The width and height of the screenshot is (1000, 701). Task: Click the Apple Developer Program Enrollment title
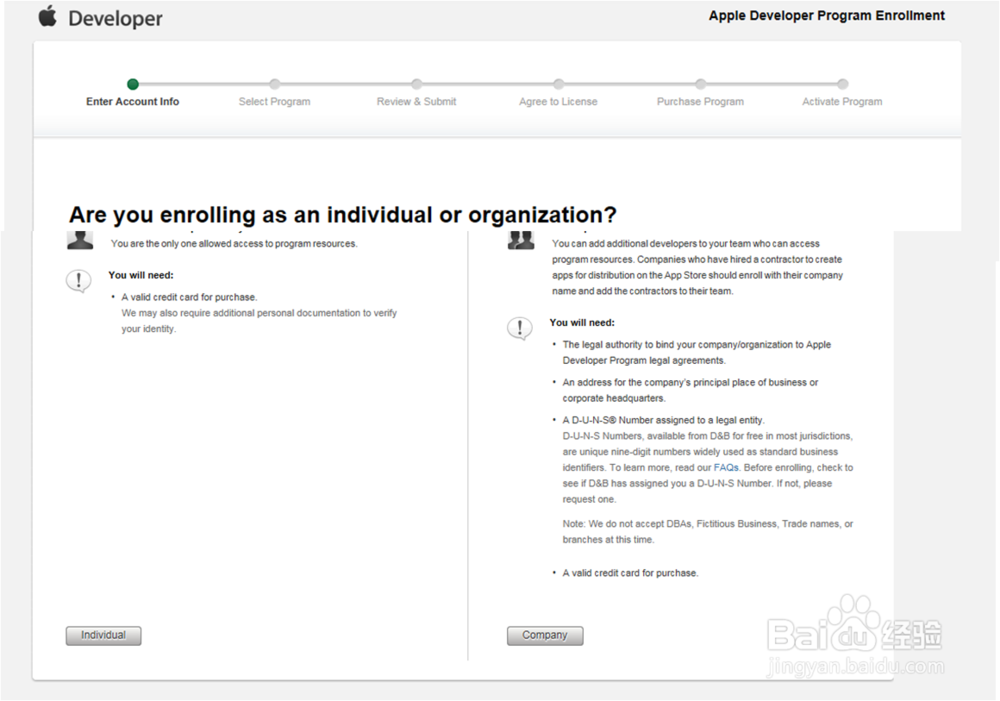coord(826,16)
